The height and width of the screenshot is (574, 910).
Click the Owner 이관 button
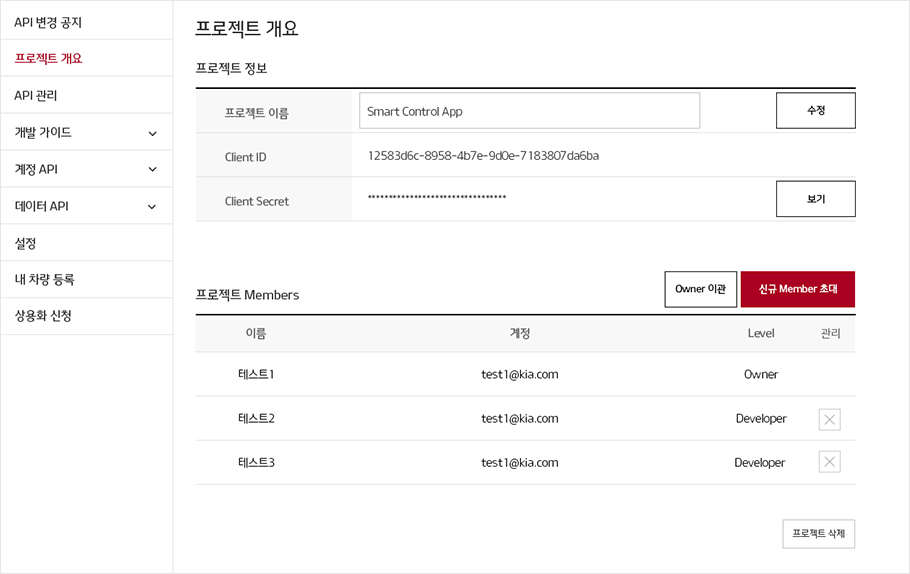coord(700,289)
